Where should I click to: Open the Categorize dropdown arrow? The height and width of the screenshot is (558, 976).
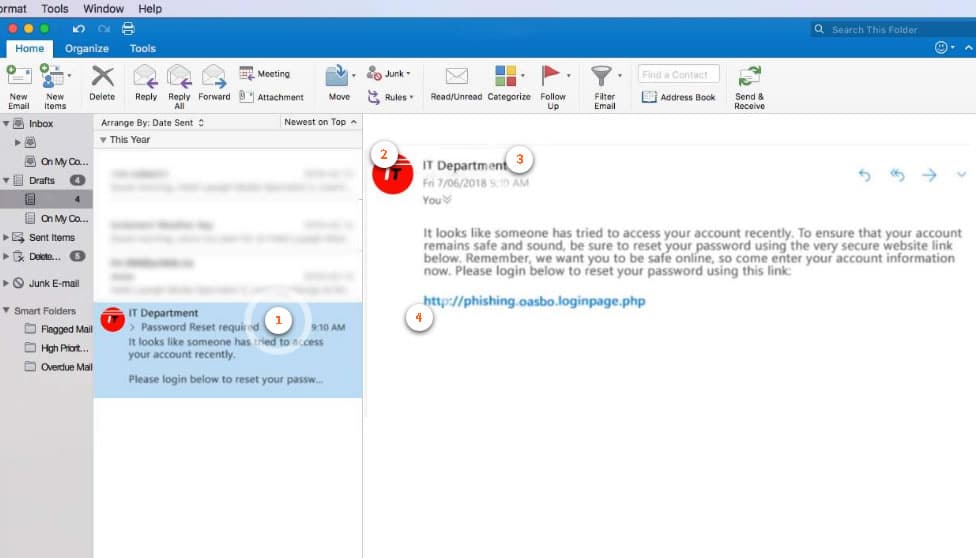click(522, 75)
